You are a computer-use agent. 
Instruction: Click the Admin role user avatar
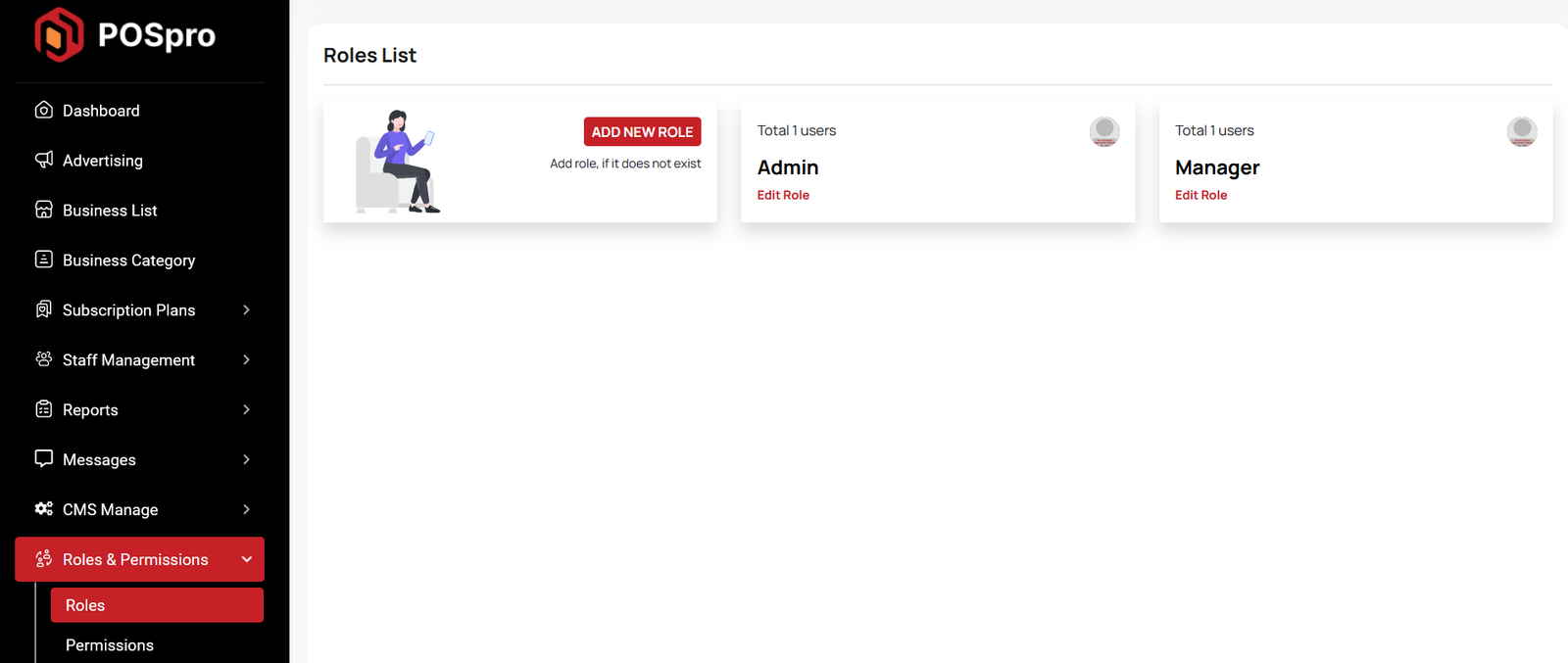click(x=1104, y=131)
